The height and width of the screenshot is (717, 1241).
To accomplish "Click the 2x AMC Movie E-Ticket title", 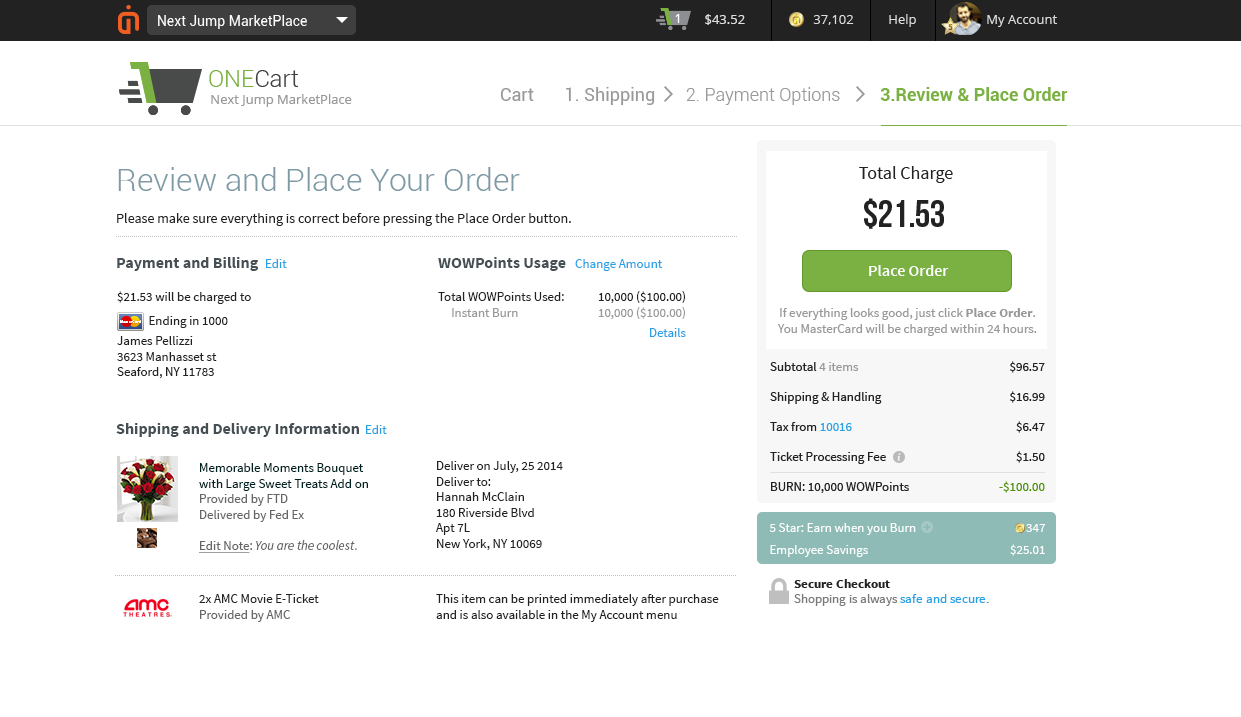I will click(x=259, y=599).
